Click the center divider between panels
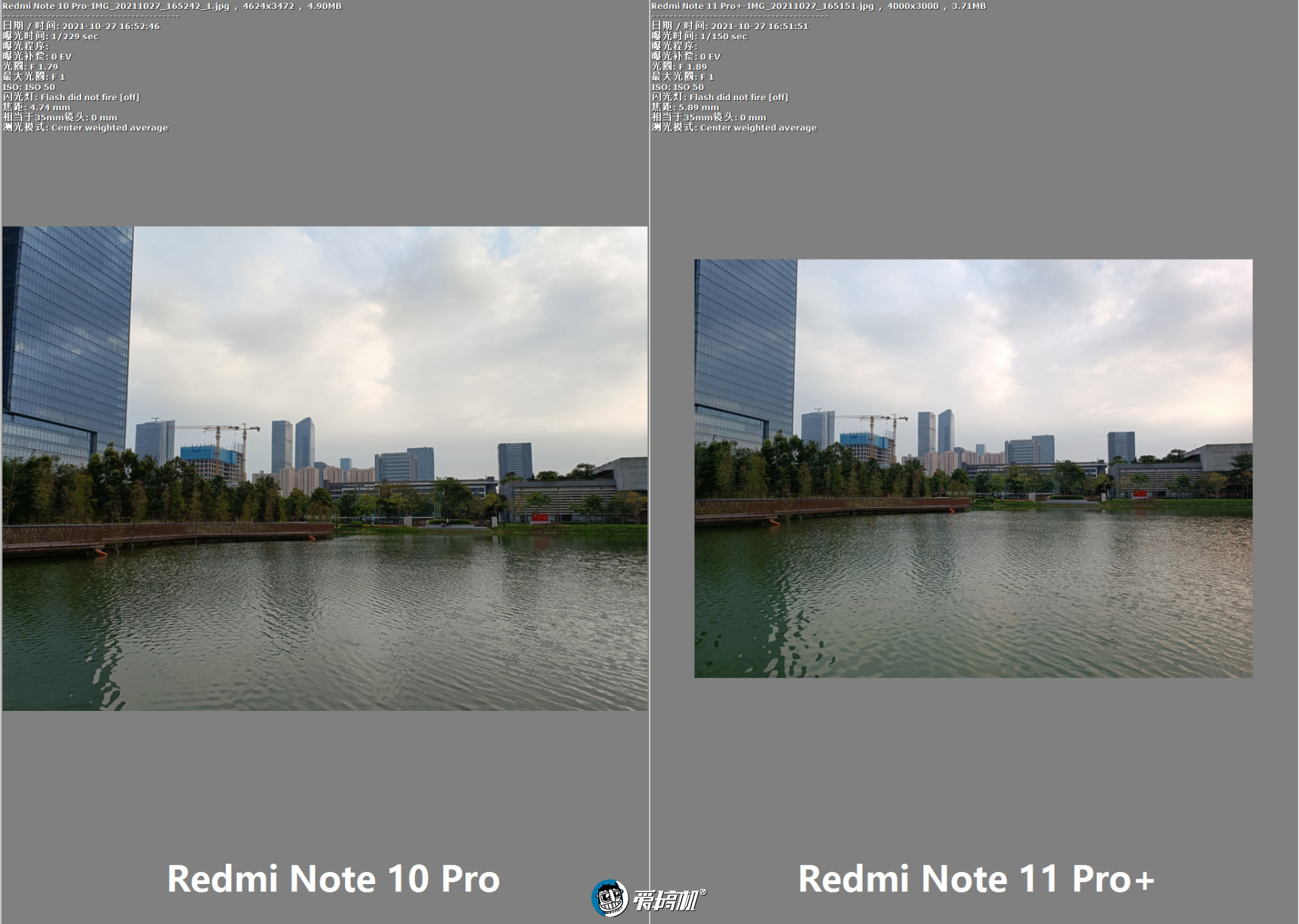This screenshot has height=924, width=1299. [x=649, y=462]
